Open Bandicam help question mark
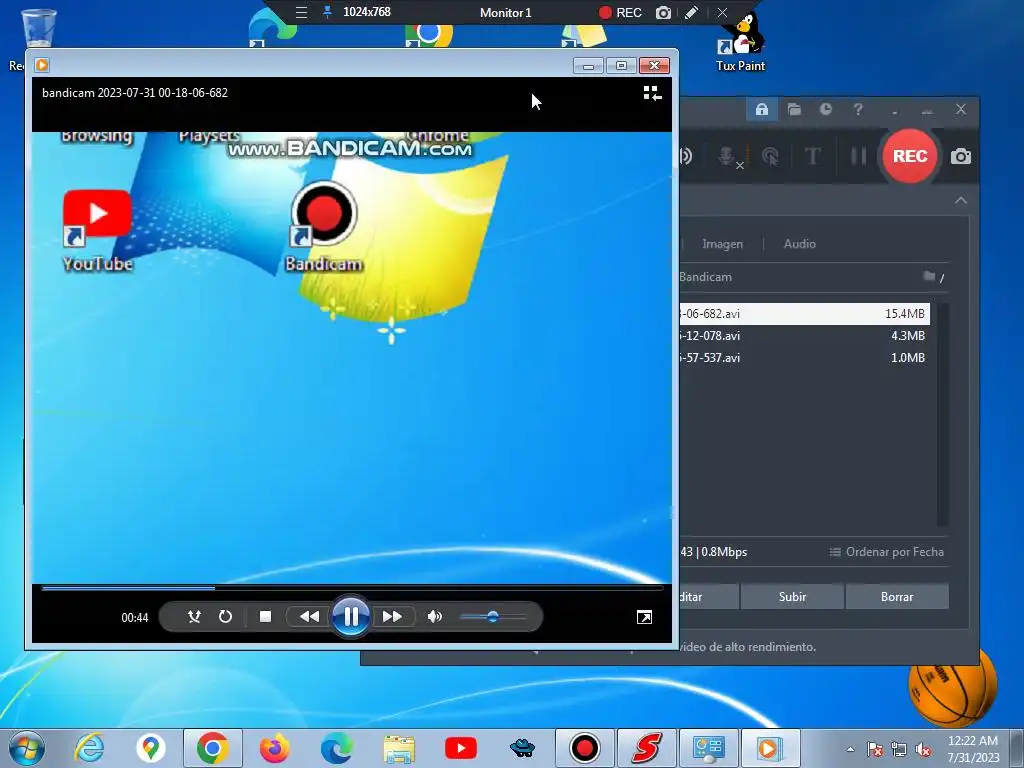Viewport: 1024px width, 768px height. (x=858, y=109)
